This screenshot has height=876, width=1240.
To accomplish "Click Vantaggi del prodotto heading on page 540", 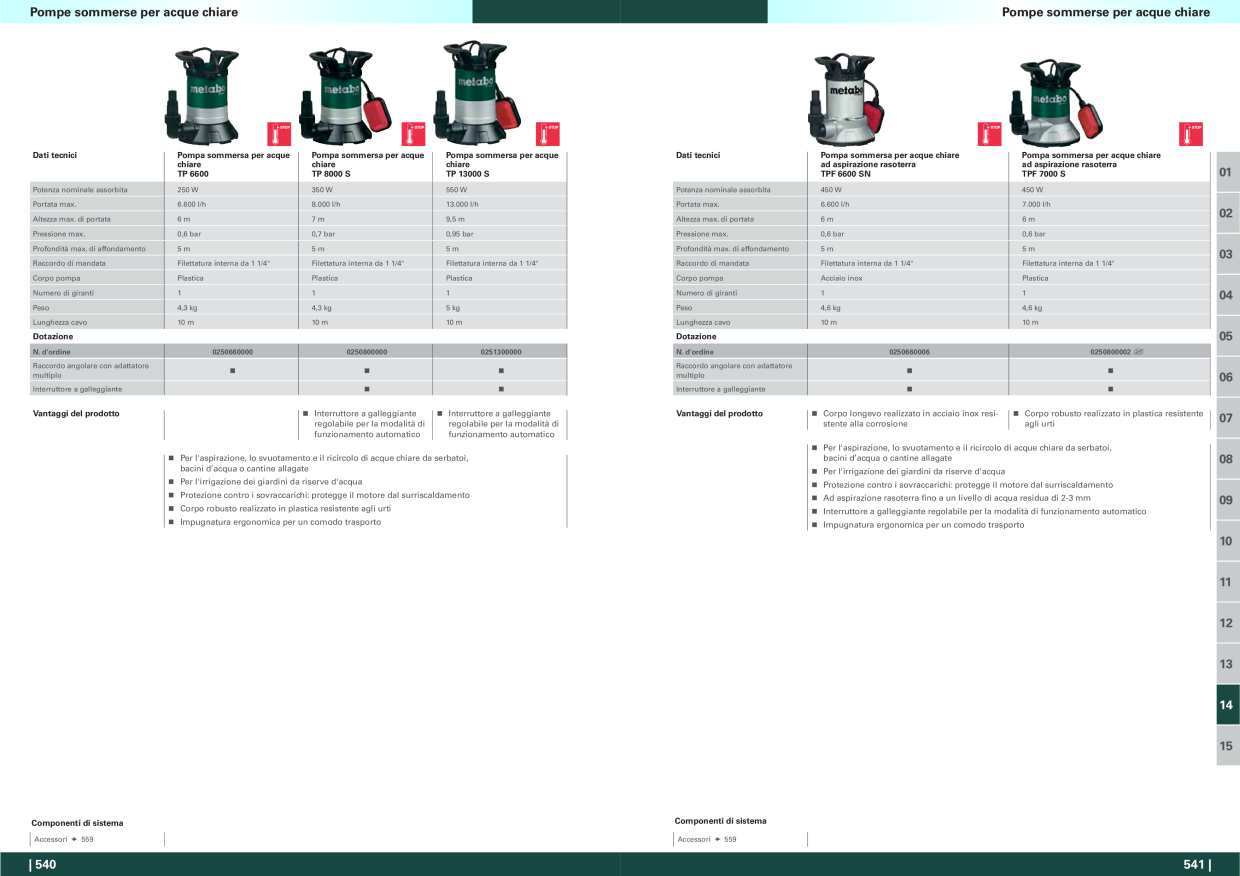I will click(76, 413).
